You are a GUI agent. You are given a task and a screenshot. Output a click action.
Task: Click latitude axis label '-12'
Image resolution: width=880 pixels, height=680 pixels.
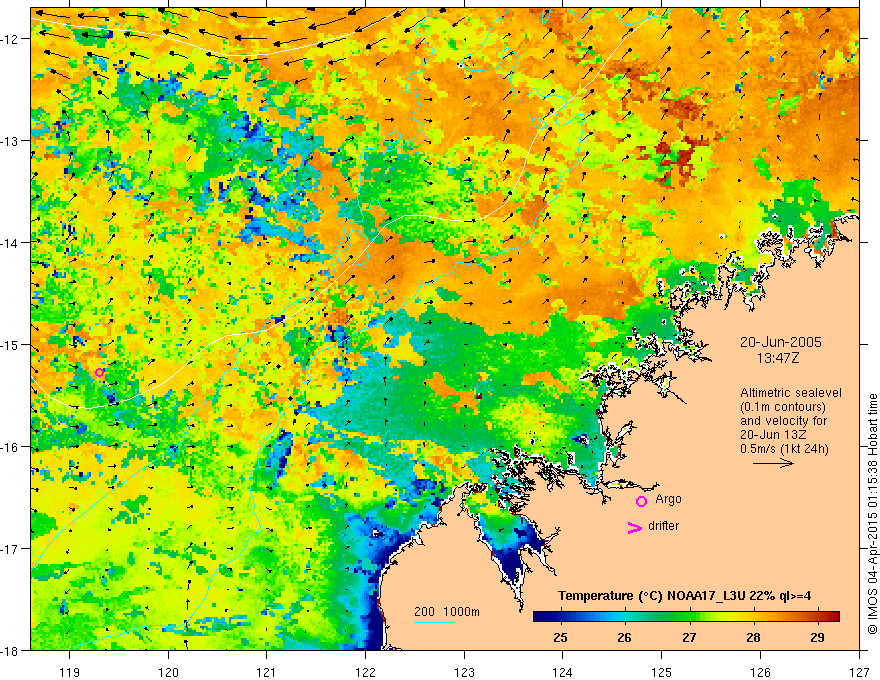(x=11, y=39)
